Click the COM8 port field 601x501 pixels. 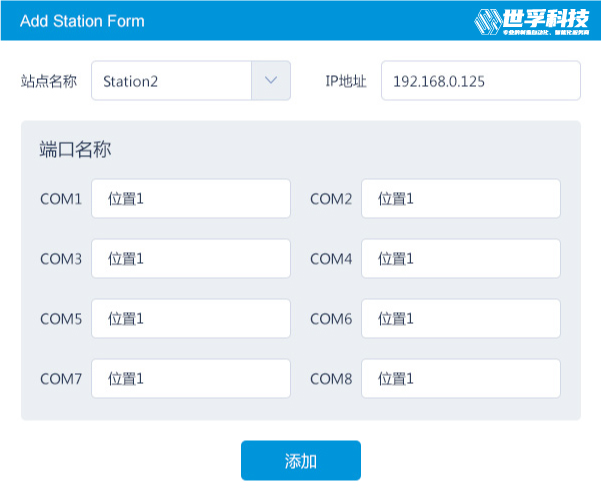[460, 379]
